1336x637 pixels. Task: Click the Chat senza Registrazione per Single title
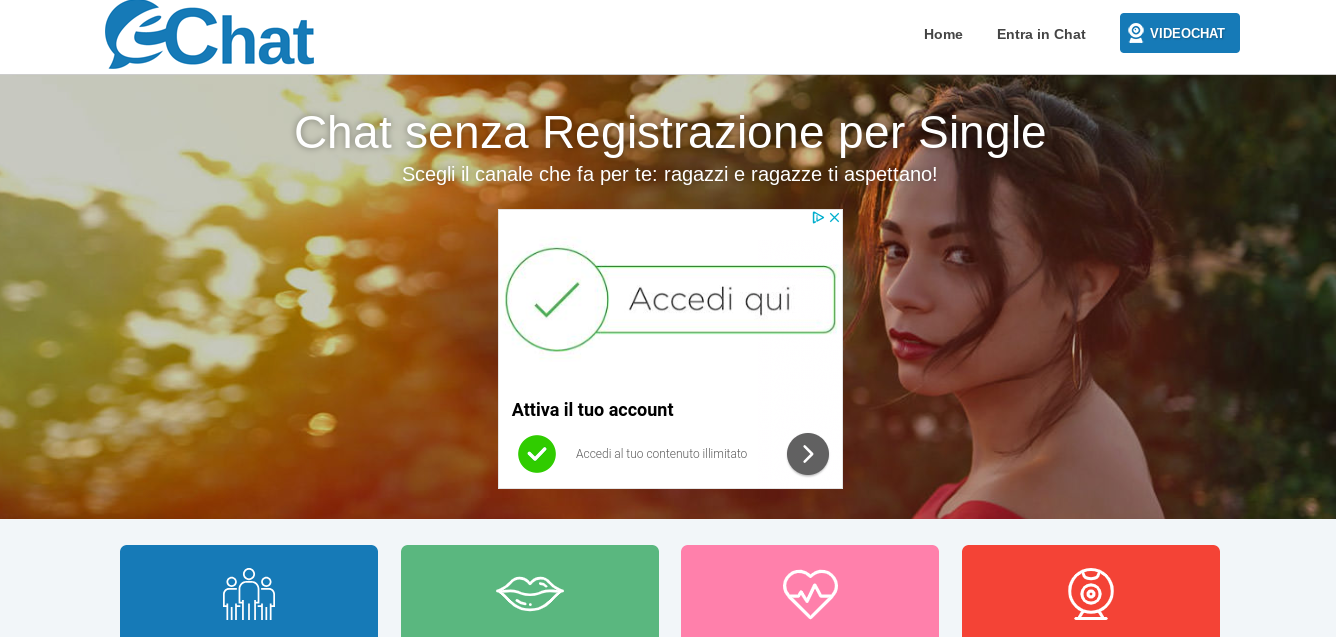pyautogui.click(x=670, y=132)
